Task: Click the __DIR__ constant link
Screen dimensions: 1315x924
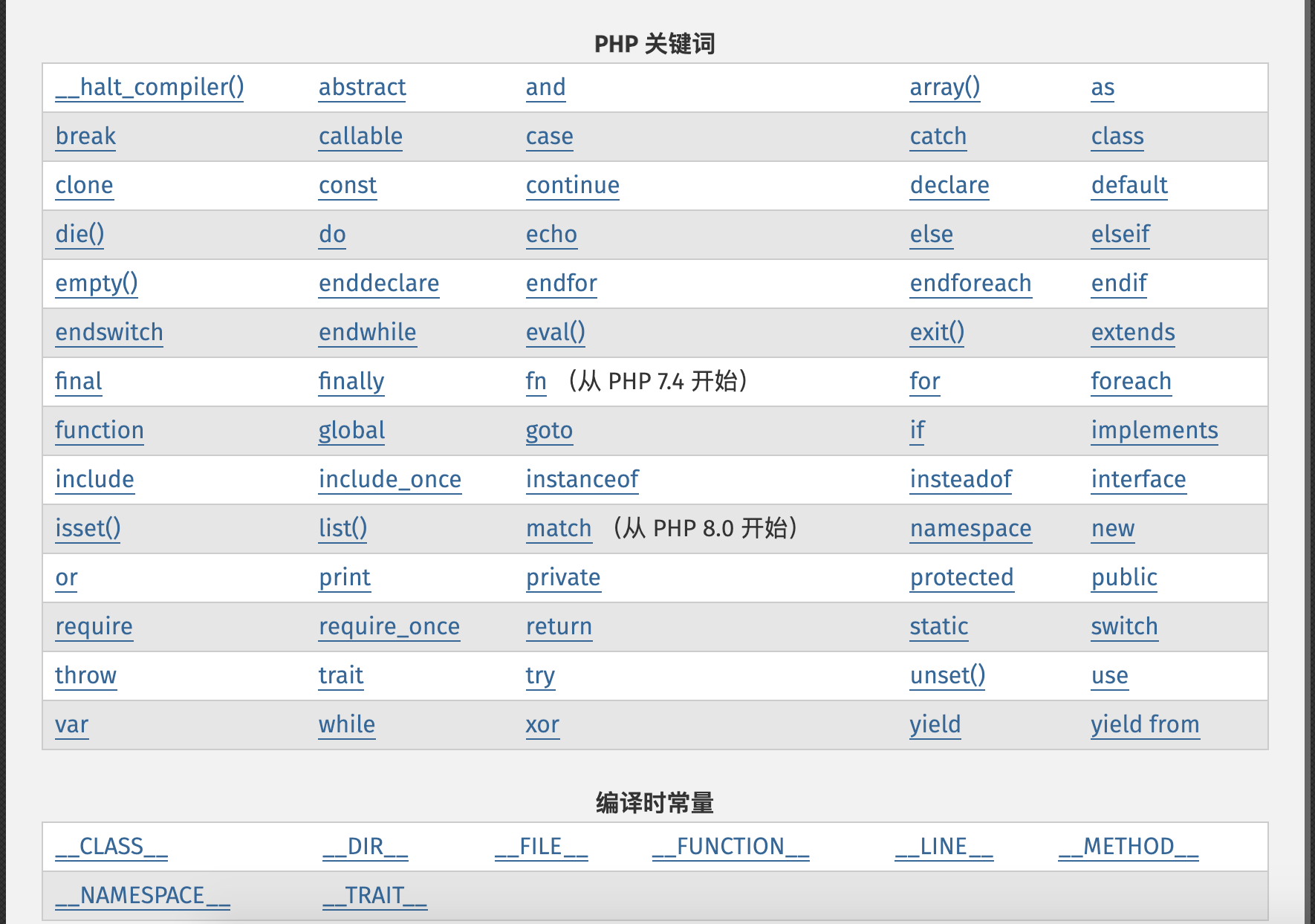Action: pos(366,847)
